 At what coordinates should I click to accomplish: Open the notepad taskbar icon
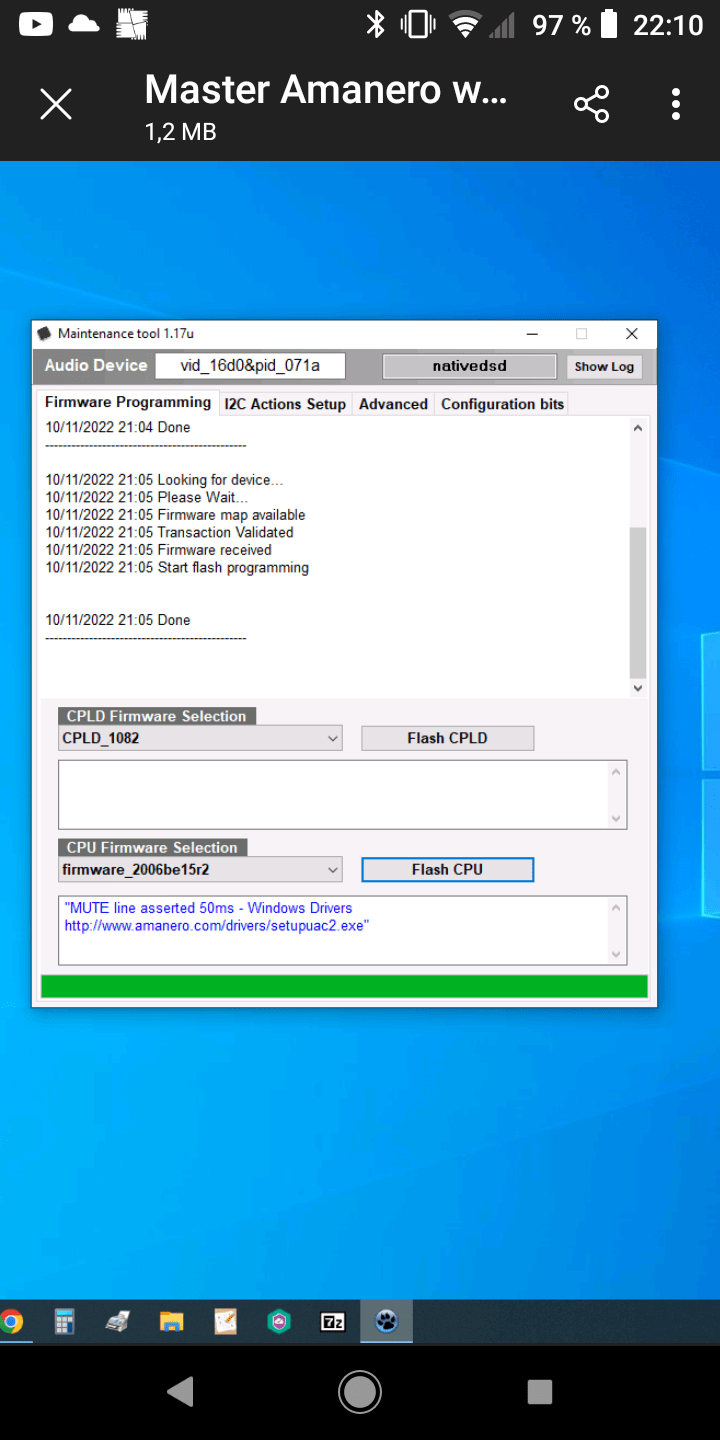[225, 1322]
